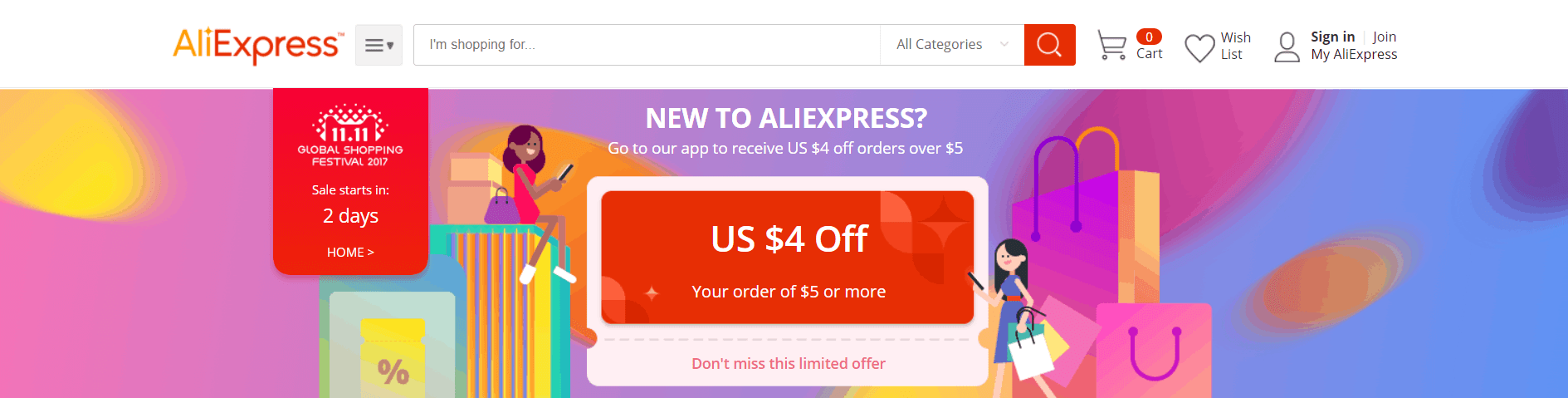
Task: Click the percent discount tag illustration
Action: pos(393,357)
